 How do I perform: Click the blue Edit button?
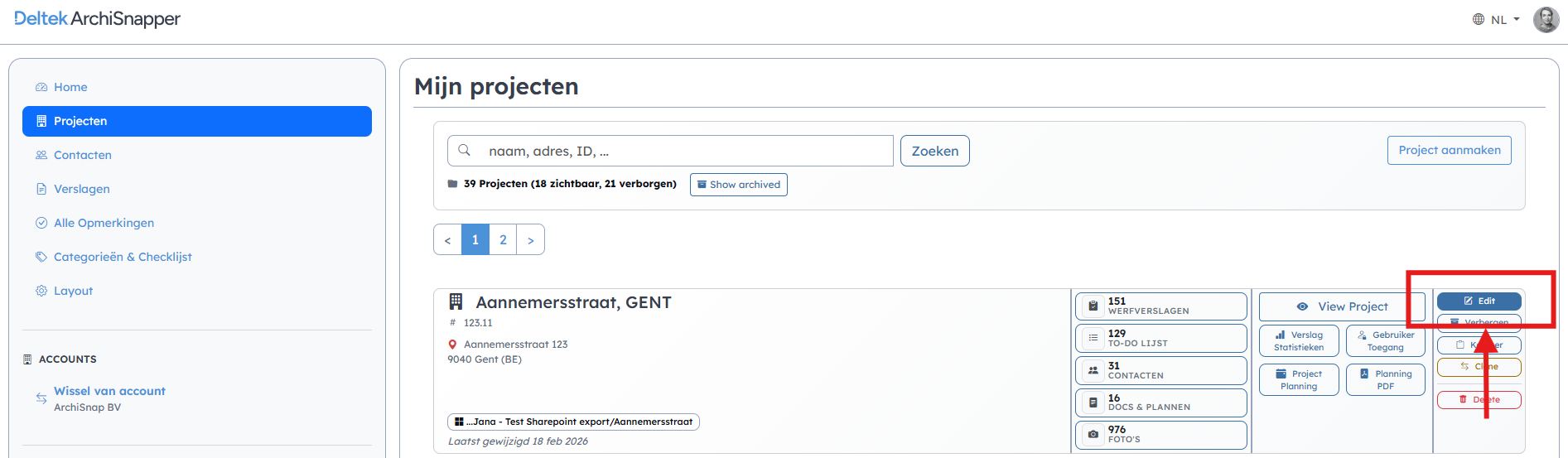pyautogui.click(x=1479, y=301)
